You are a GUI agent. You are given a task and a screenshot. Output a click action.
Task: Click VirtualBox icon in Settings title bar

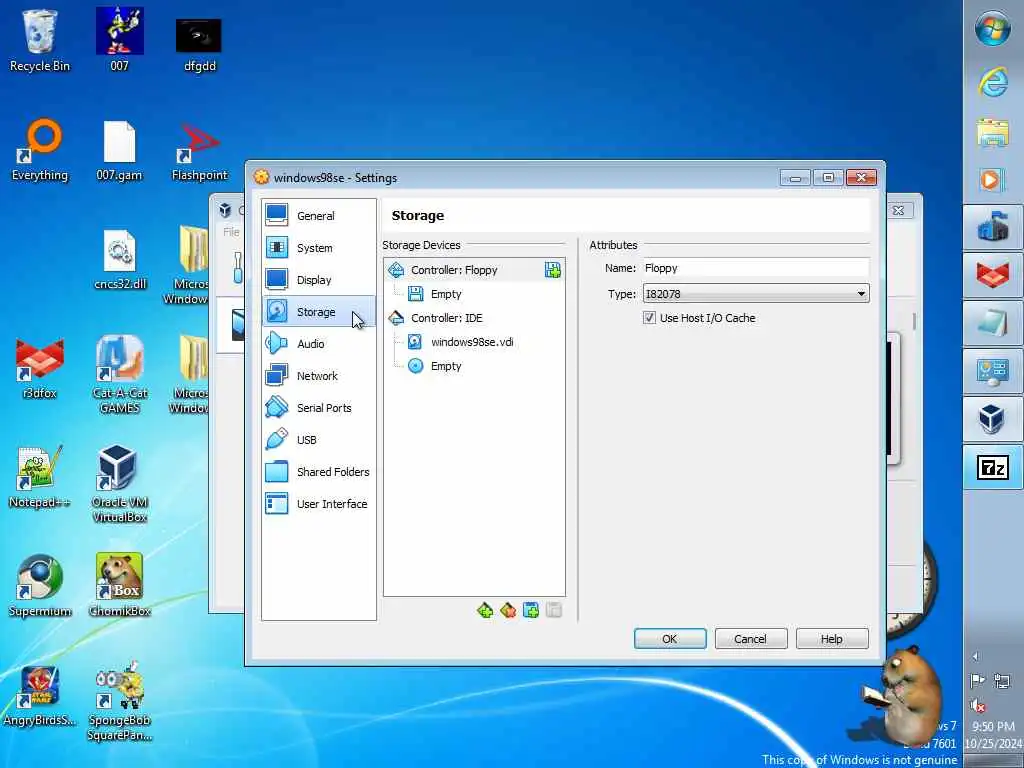[261, 177]
